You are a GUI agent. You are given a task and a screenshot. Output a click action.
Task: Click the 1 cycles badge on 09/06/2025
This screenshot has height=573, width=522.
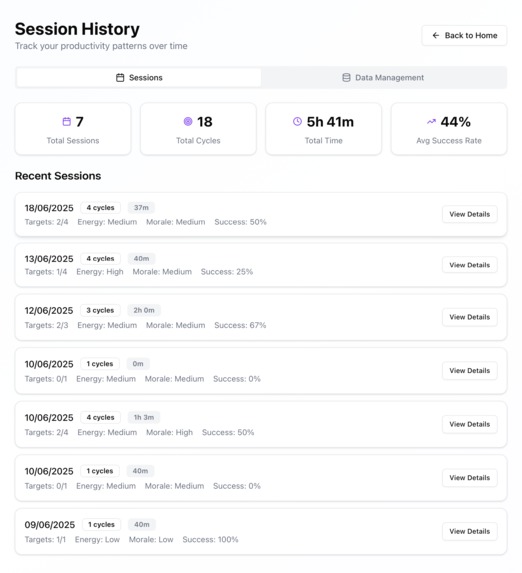(x=101, y=524)
